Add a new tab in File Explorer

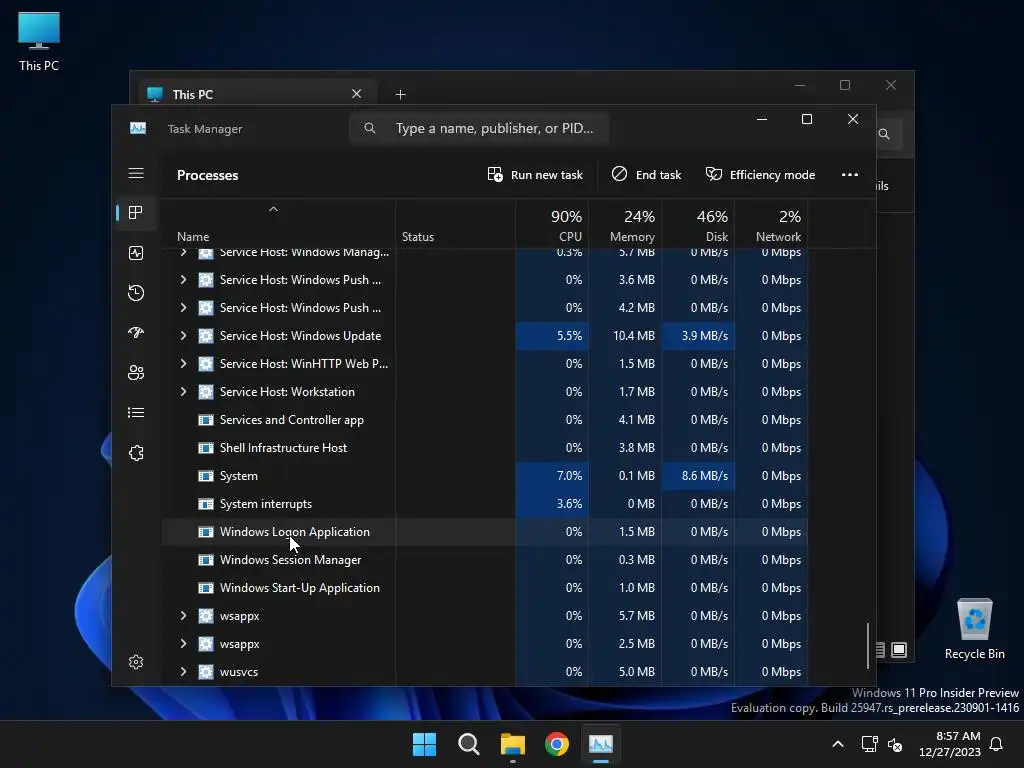pos(400,95)
